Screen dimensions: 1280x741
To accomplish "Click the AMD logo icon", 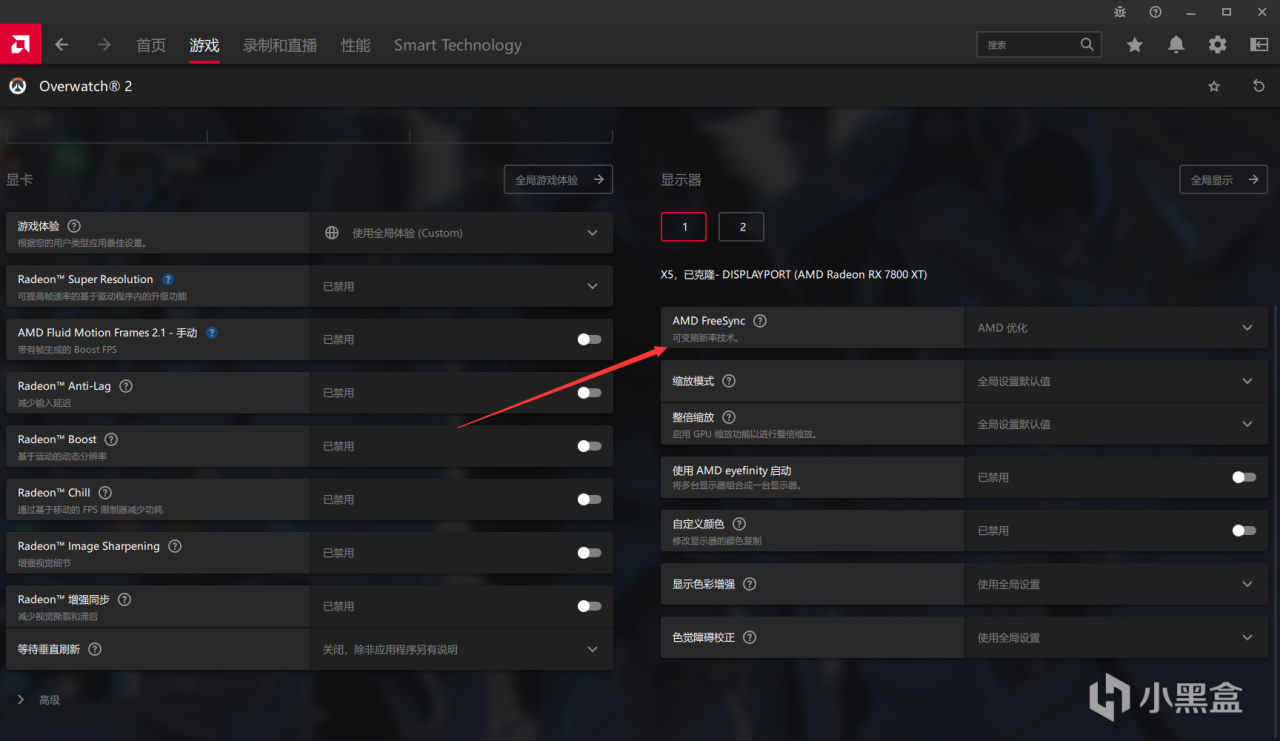I will 19,45.
